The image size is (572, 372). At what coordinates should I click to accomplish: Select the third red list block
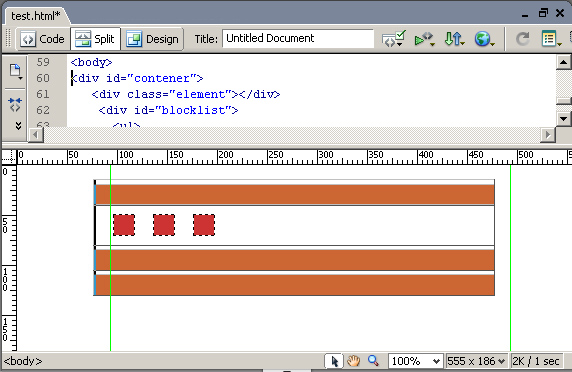pyautogui.click(x=204, y=225)
